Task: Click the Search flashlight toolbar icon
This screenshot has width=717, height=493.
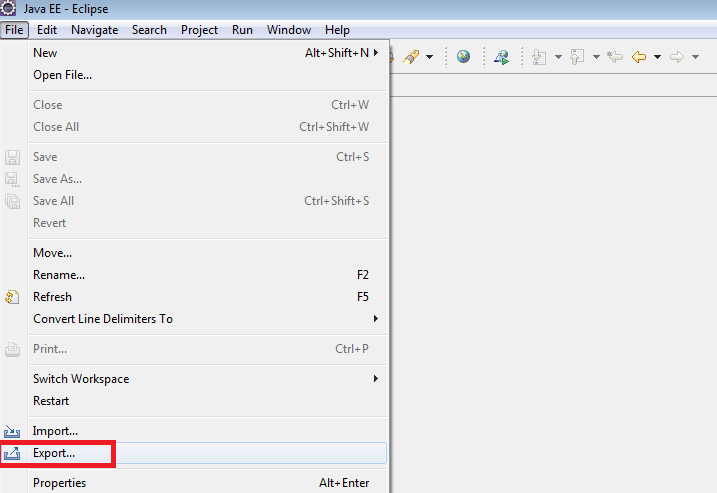Action: coord(411,57)
